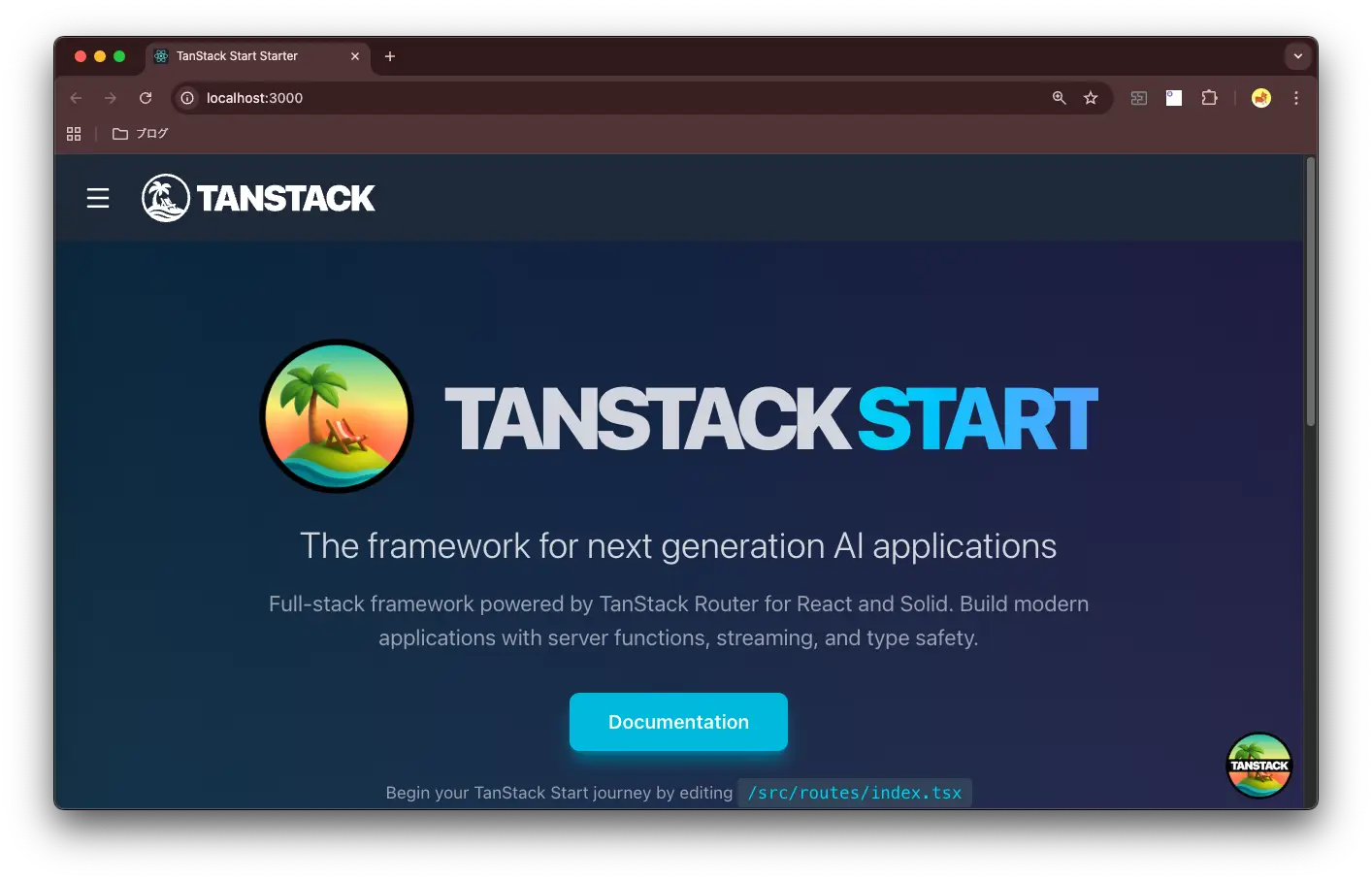Screen dimensions: 1372x881
Task: Open the tab search side panel icon
Action: [x=1139, y=98]
